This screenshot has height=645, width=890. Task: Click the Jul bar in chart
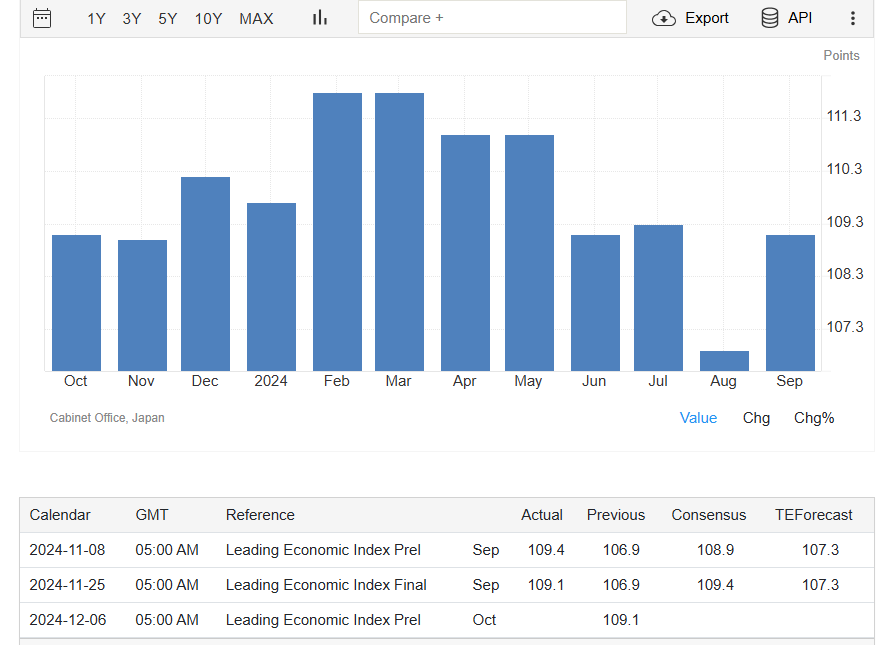(x=658, y=298)
